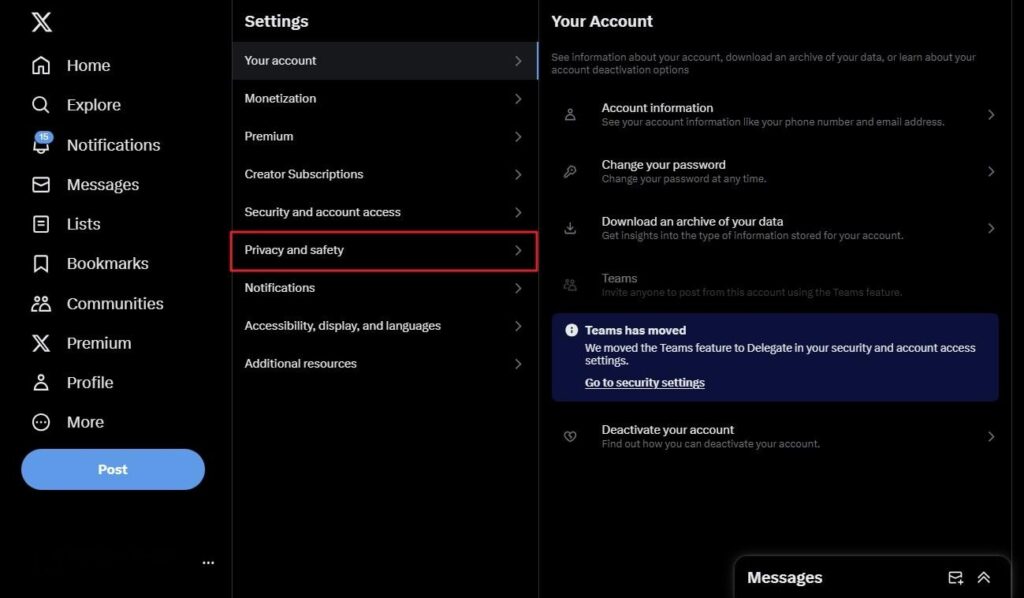1024x598 pixels.
Task: Click the Premium X icon in the sidebar
Action: tap(40, 343)
